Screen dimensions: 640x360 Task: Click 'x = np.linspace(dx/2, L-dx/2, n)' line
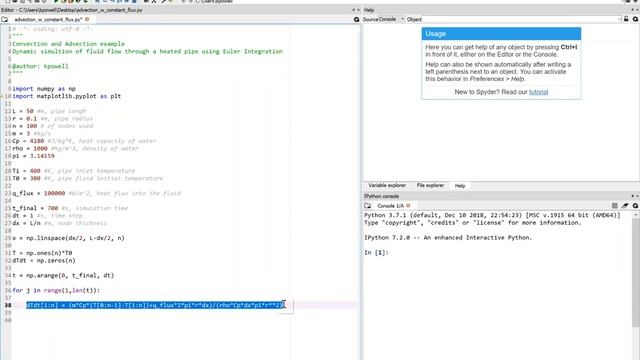point(69,238)
